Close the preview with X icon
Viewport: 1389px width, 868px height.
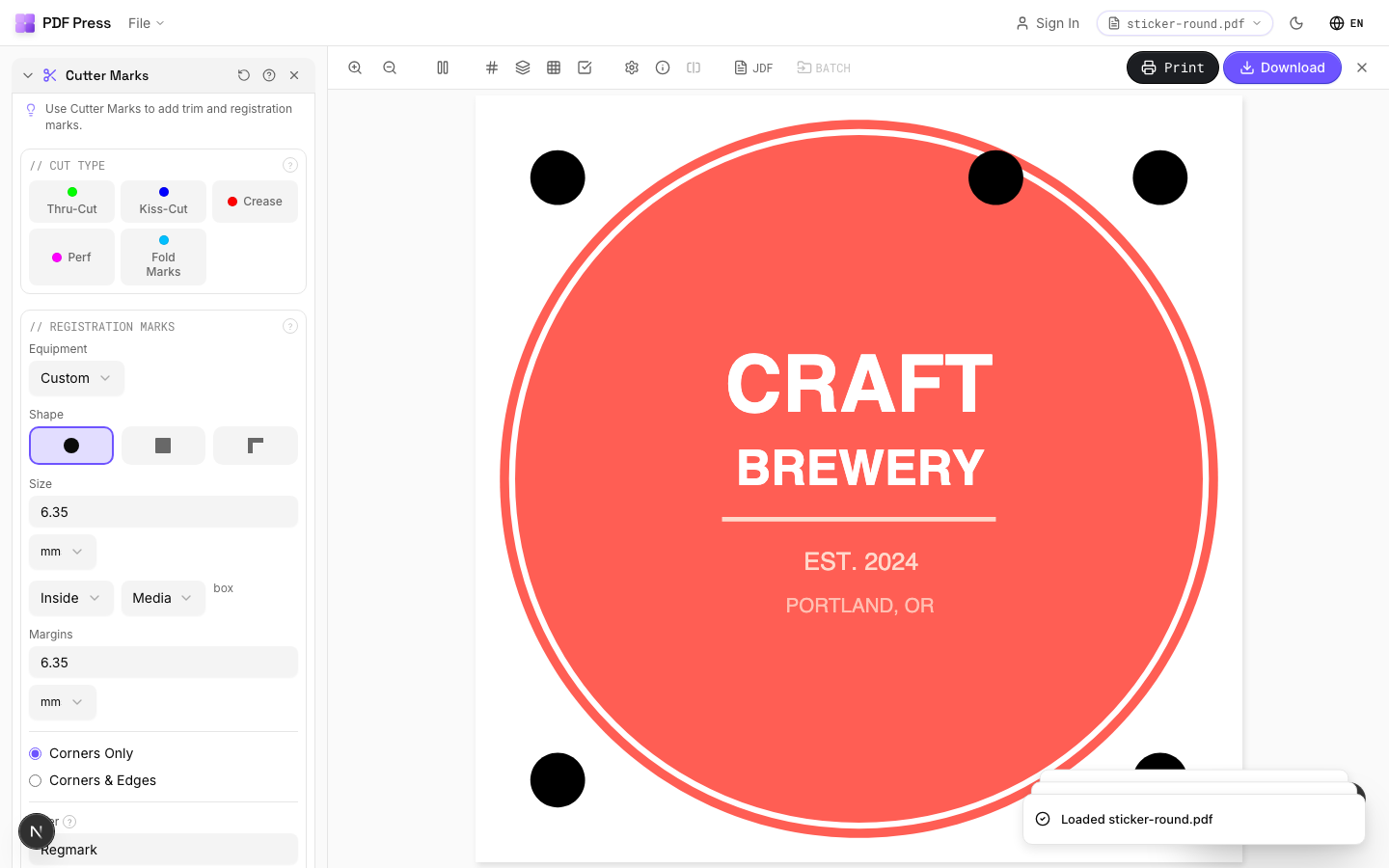click(1362, 68)
